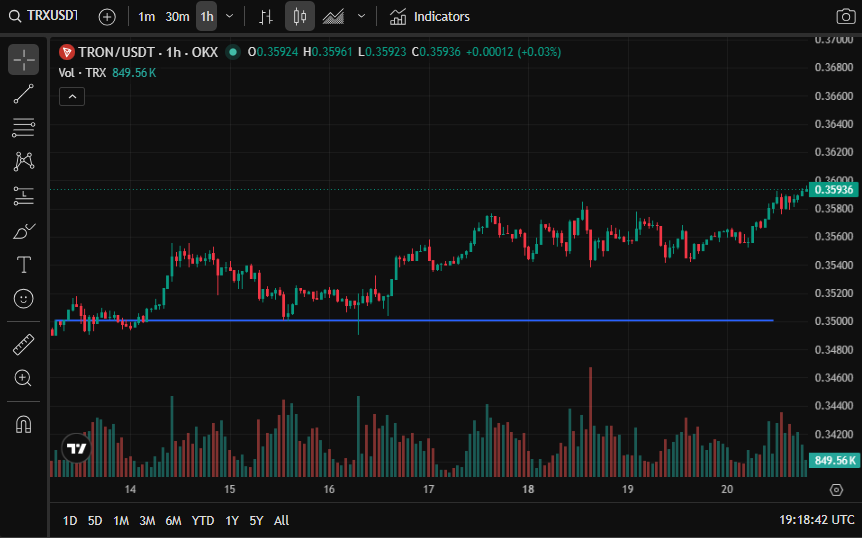Select the 1m timeframe
Viewport: 862px width, 538px height.
pos(146,16)
